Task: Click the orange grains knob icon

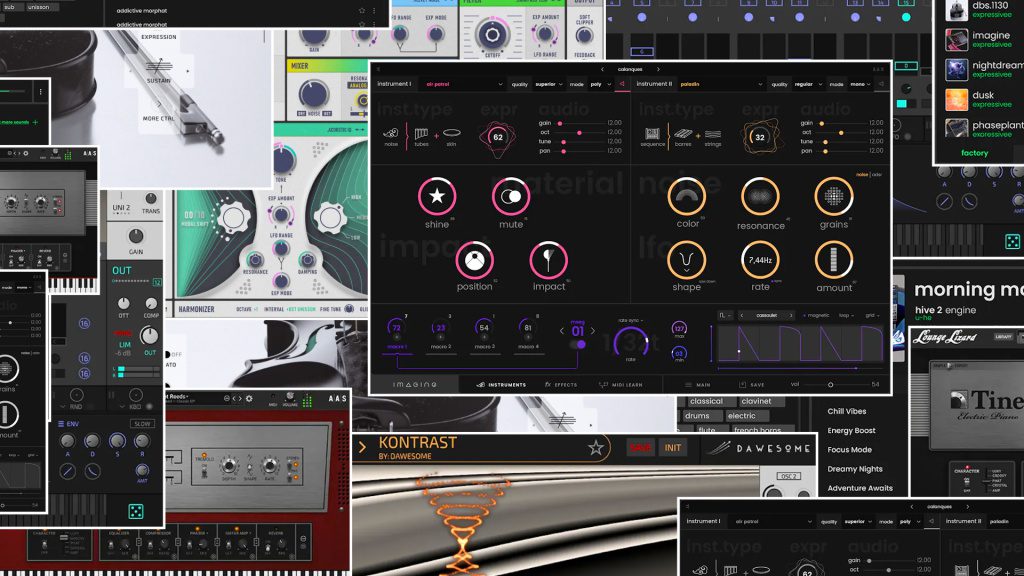Action: point(834,196)
